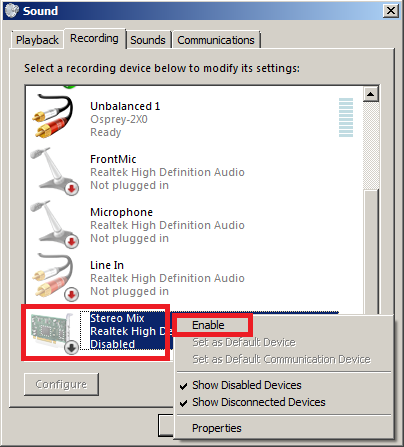Click the Microphone device icon
404x447 pixels.
click(54, 224)
